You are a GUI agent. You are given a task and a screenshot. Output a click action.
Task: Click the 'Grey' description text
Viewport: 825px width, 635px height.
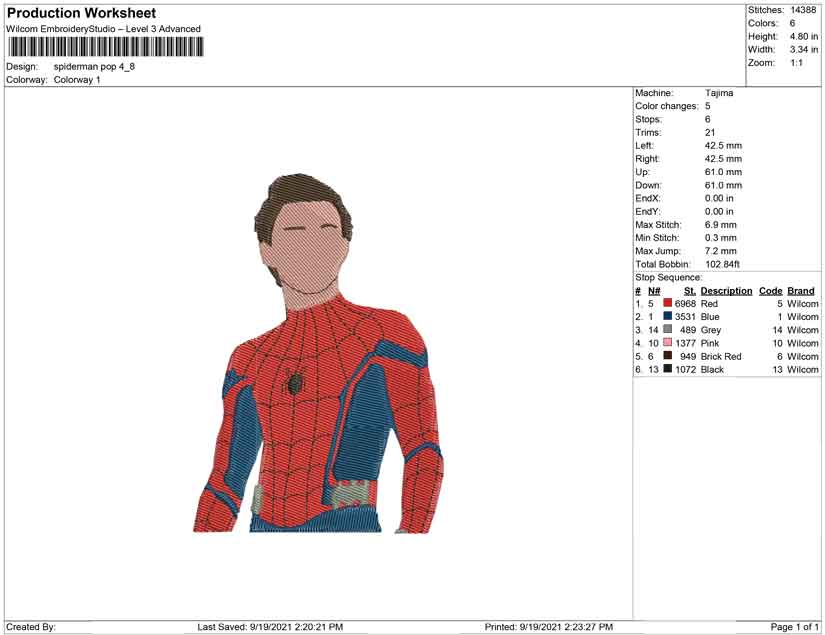click(x=711, y=330)
